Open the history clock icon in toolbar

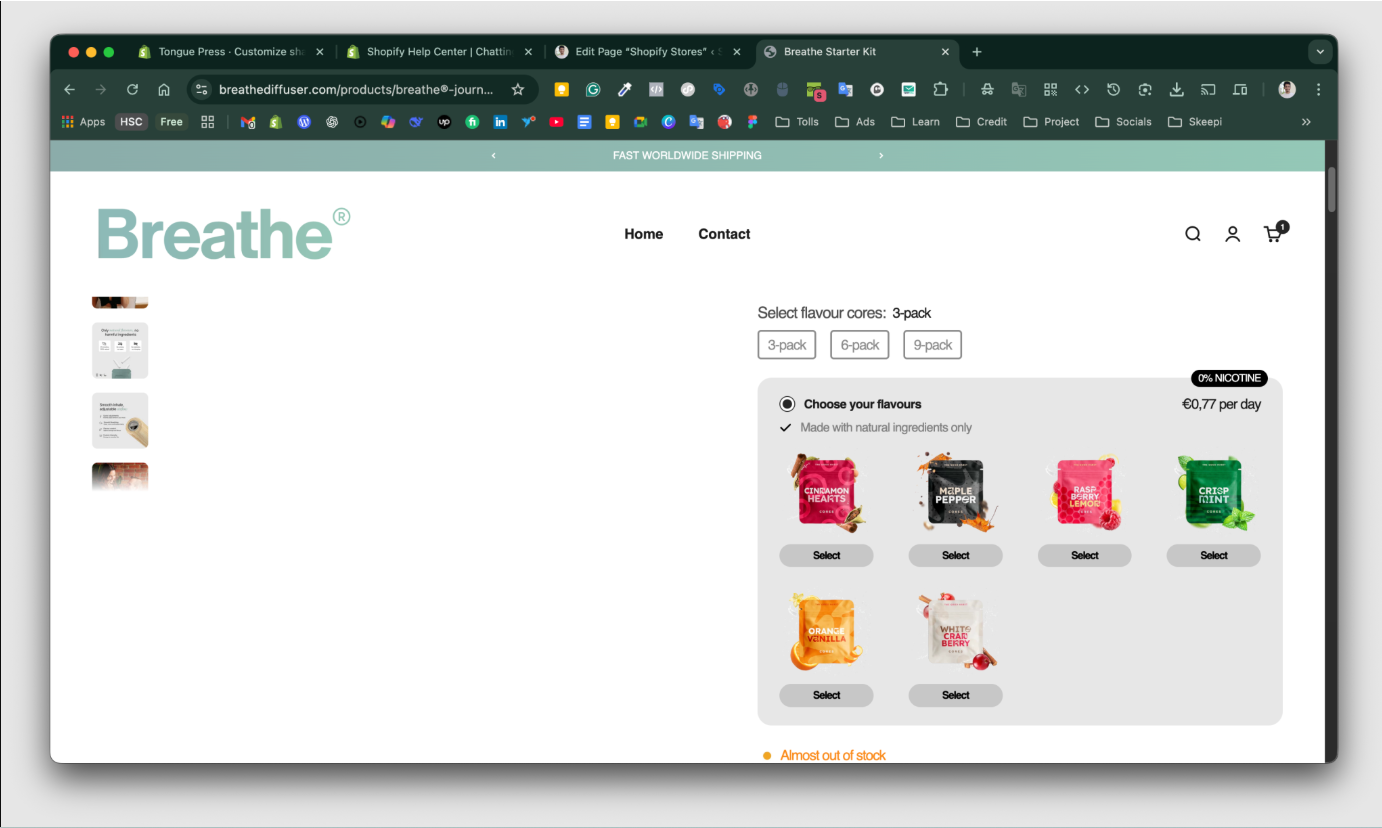pos(1113,89)
